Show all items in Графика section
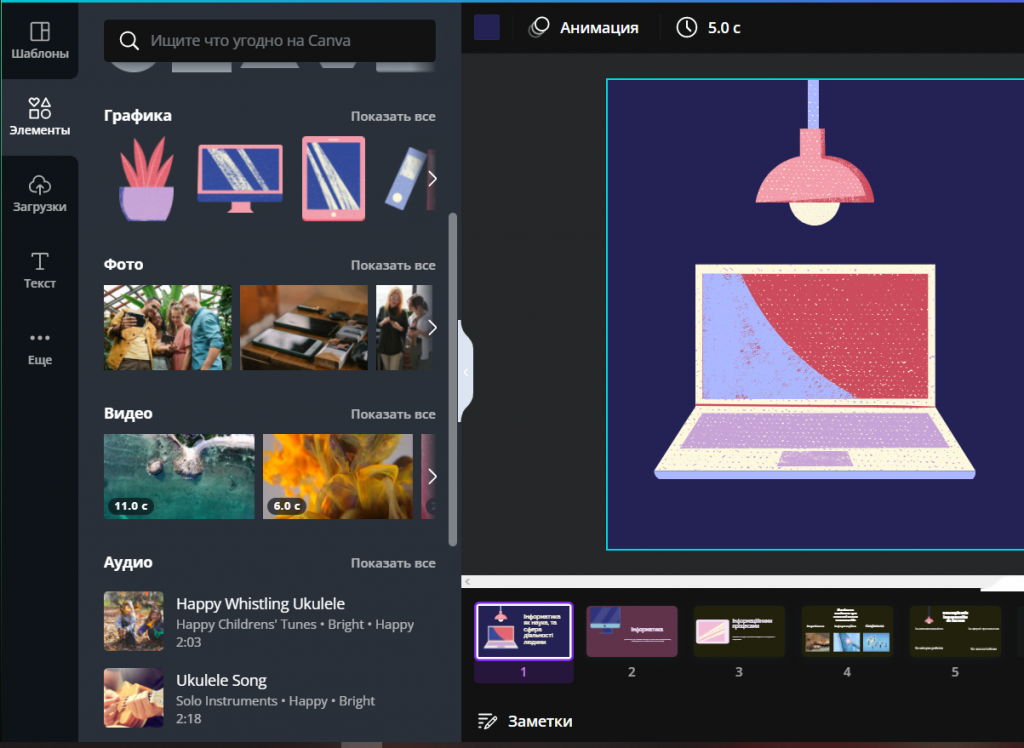 tap(392, 116)
